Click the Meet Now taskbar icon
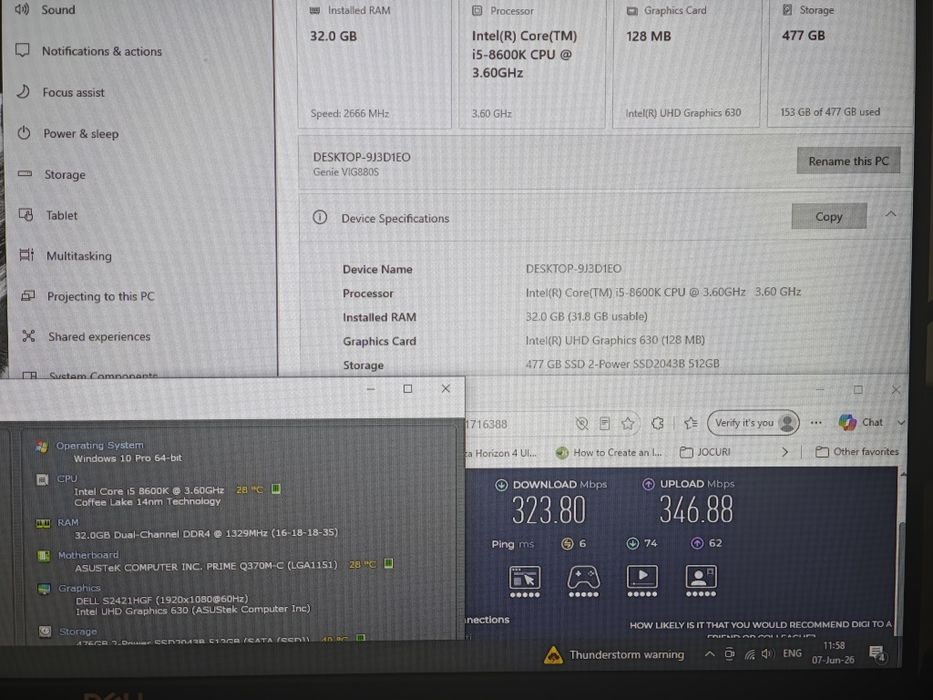Viewport: 933px width, 700px height. [x=729, y=654]
